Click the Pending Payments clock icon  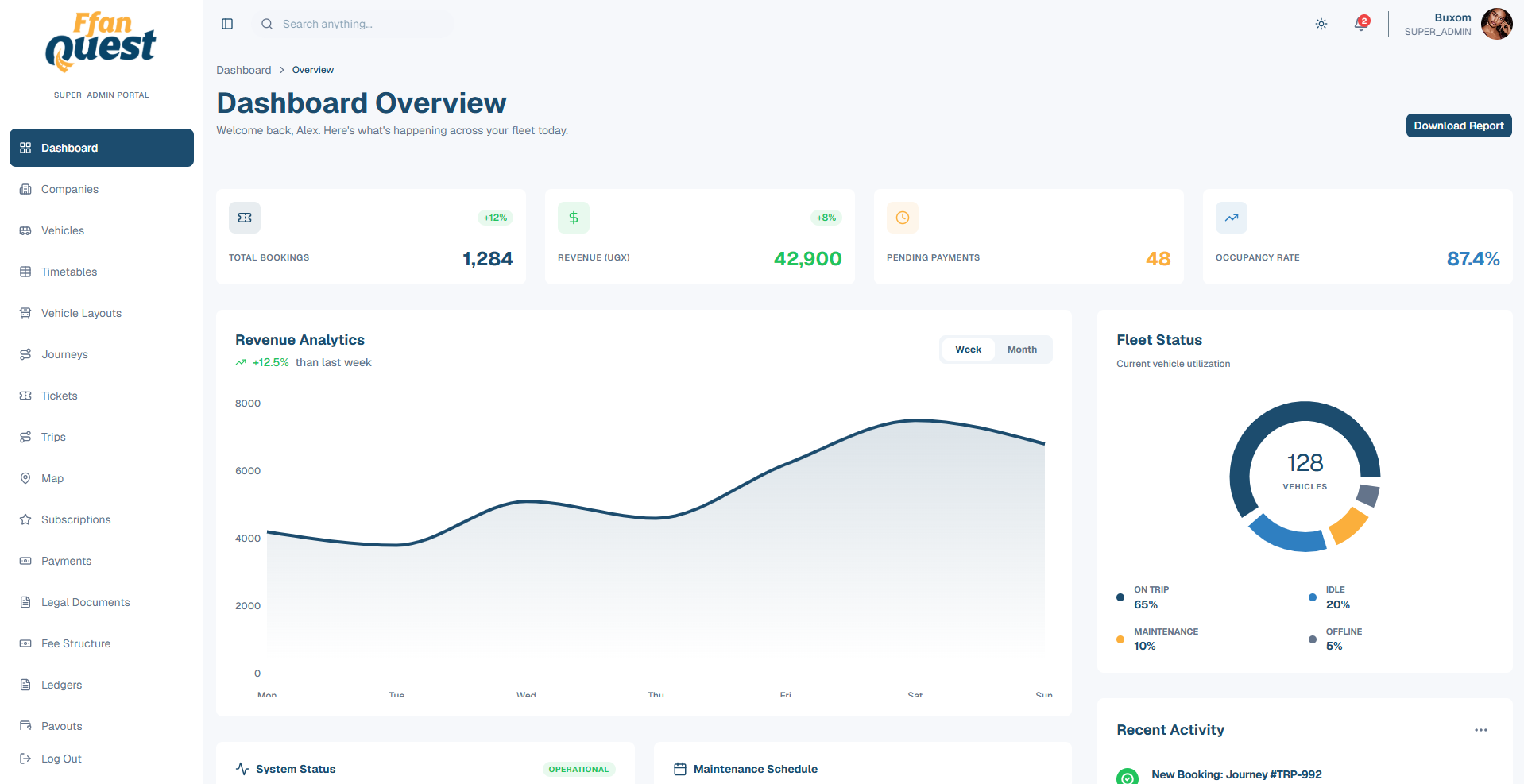coord(903,218)
